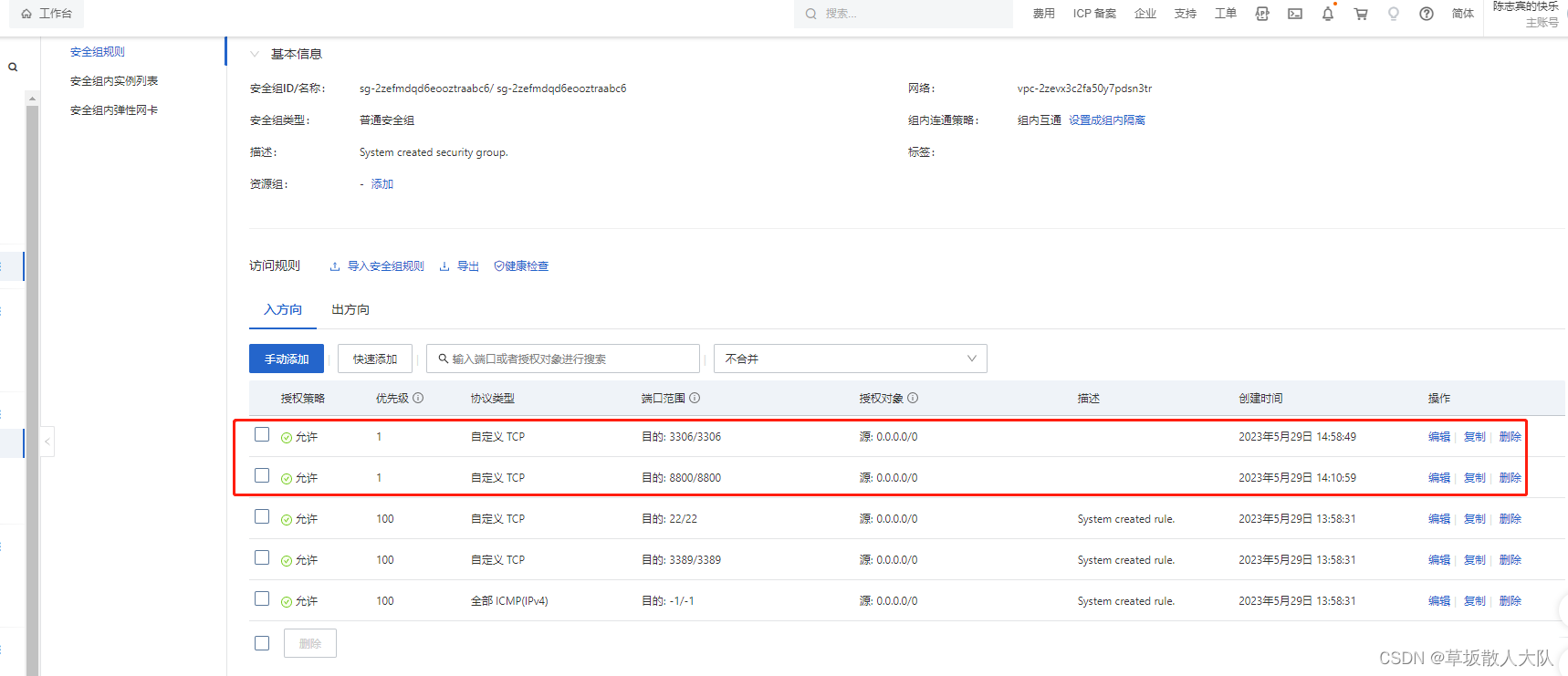Viewport: 1568px width, 676px height.
Task: Copy the 3306 port rule
Action: pyautogui.click(x=1475, y=437)
